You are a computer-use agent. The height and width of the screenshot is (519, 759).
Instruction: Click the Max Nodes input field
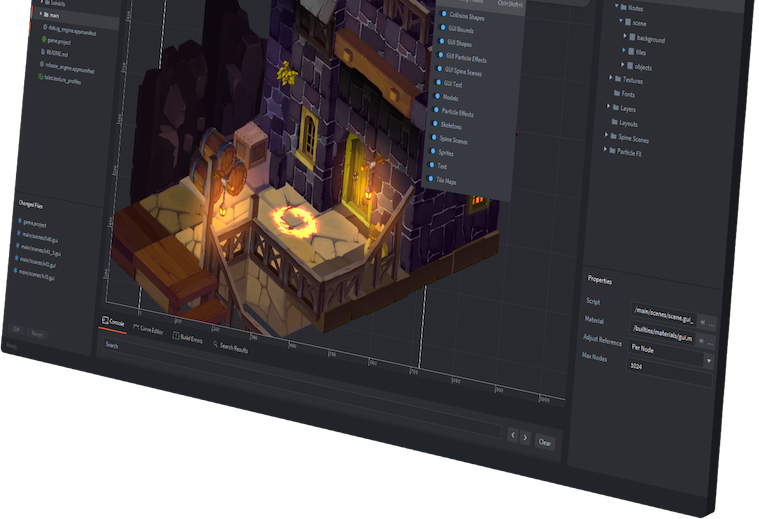670,373
